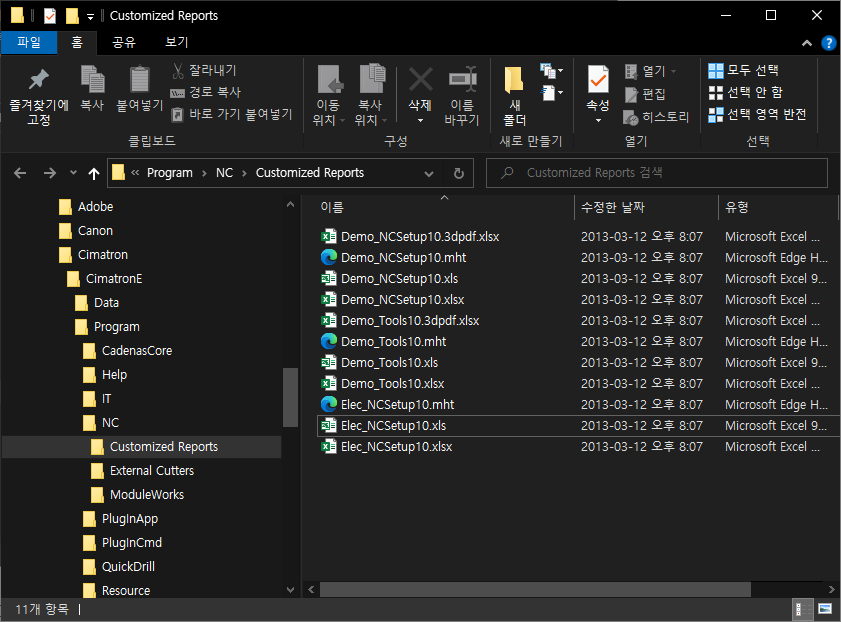This screenshot has height=622, width=841.
Task: Click the Edit (편집) icon
Action: click(631, 94)
